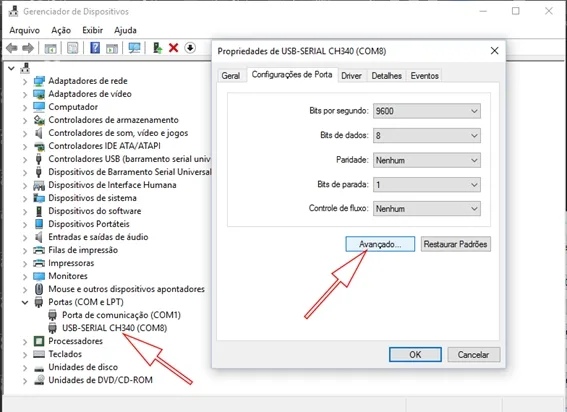Viewport: 567px width, 412px height.
Task: Expand the Adaptadores de rede node
Action: [x=25, y=81]
